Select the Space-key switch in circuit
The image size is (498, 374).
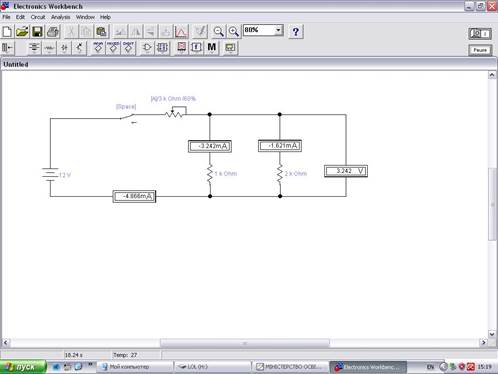[128, 117]
